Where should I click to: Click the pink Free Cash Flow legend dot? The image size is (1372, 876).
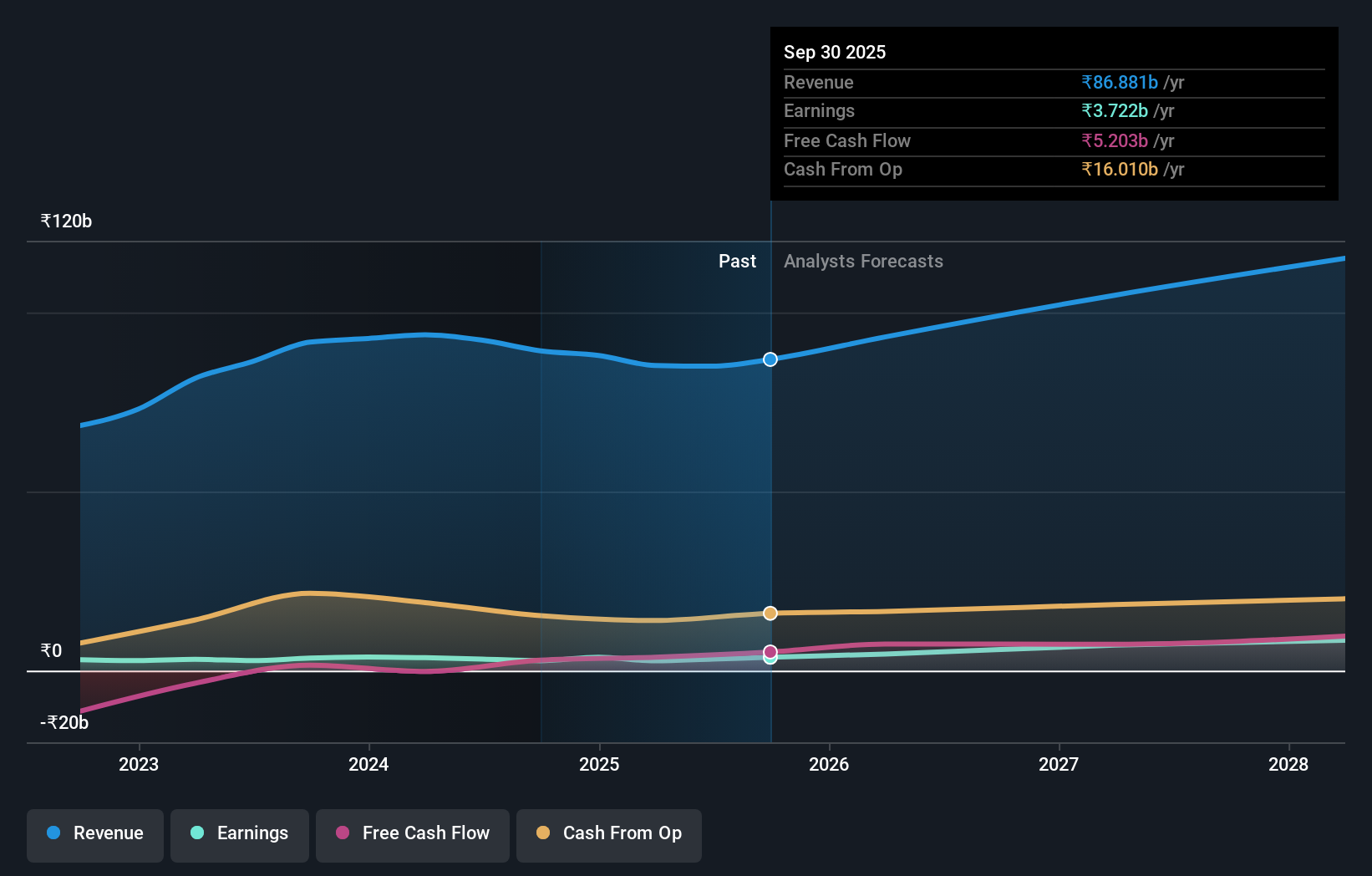click(x=343, y=833)
